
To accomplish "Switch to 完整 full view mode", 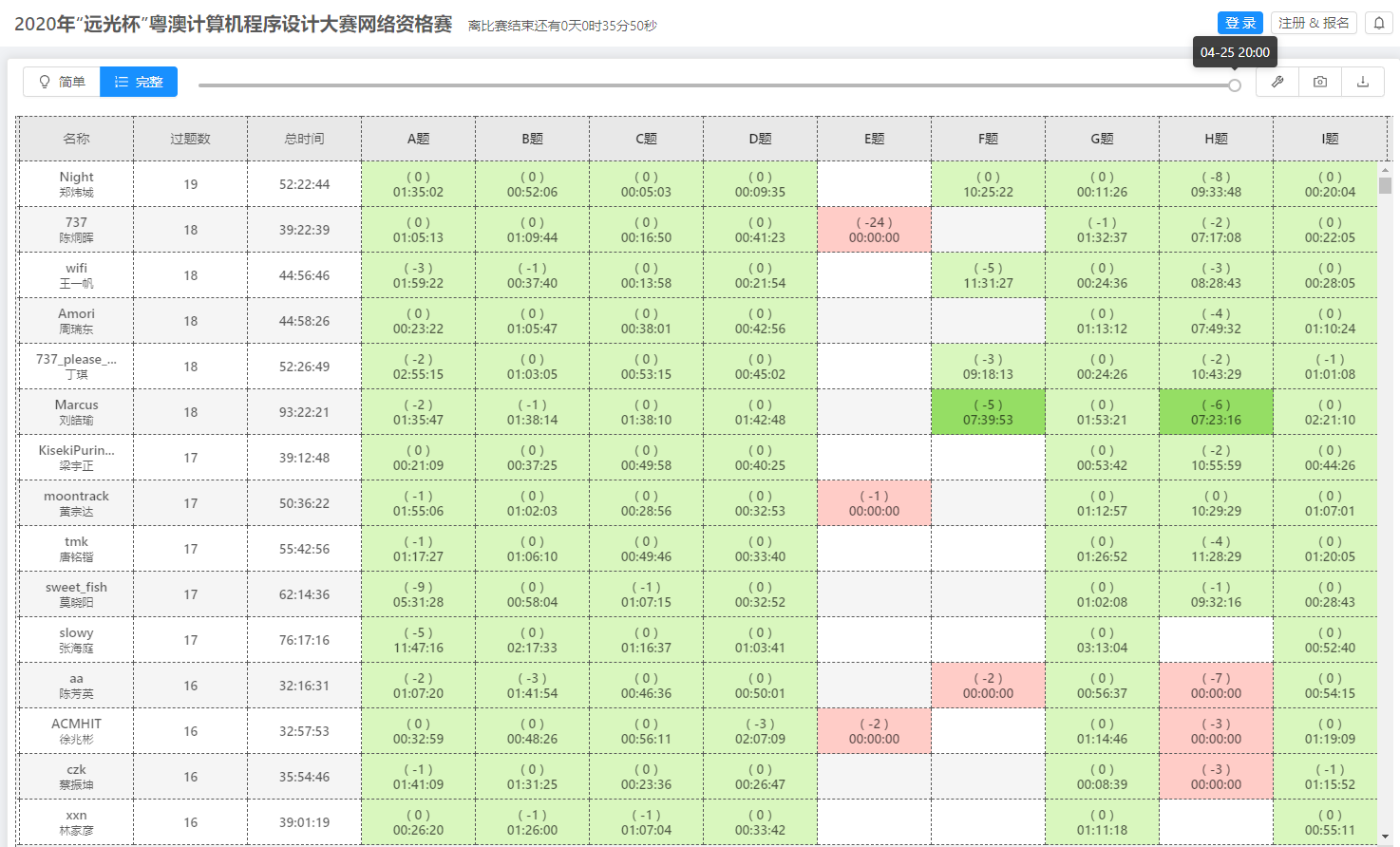I will pos(139,82).
